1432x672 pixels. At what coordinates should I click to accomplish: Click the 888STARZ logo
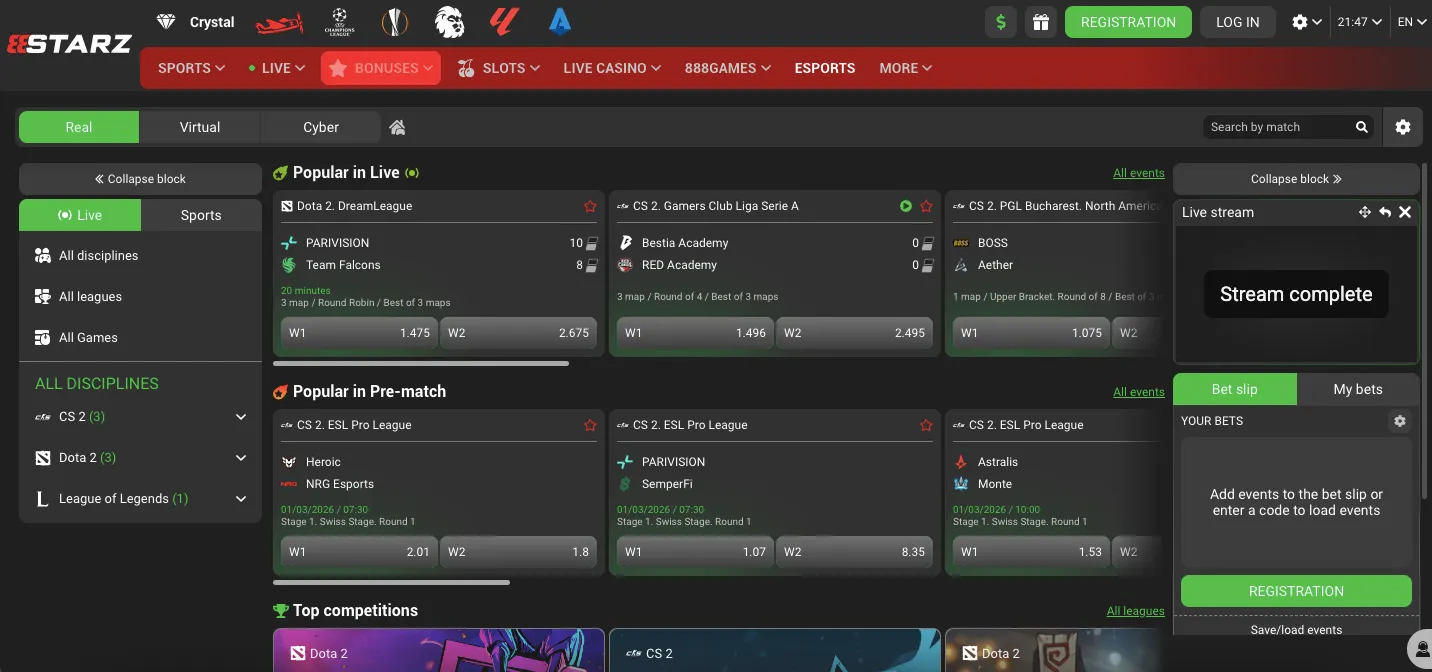tap(70, 44)
